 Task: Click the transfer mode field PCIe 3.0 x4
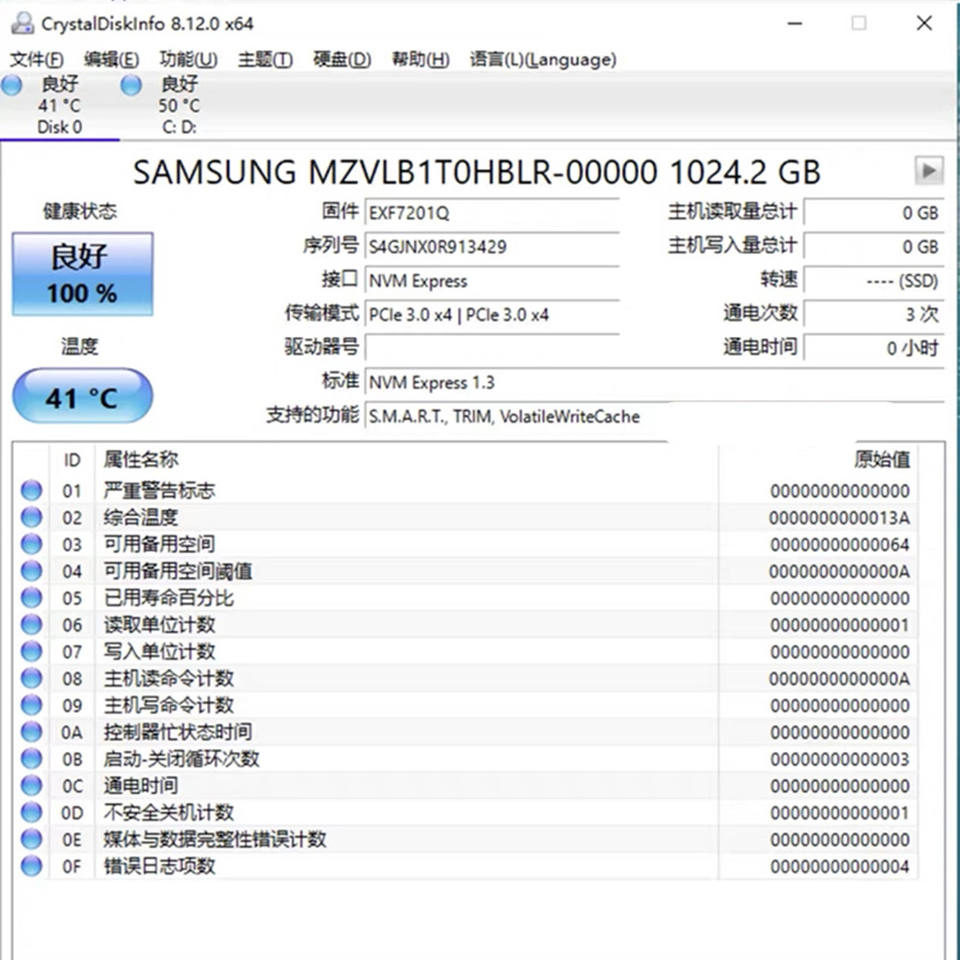click(492, 315)
